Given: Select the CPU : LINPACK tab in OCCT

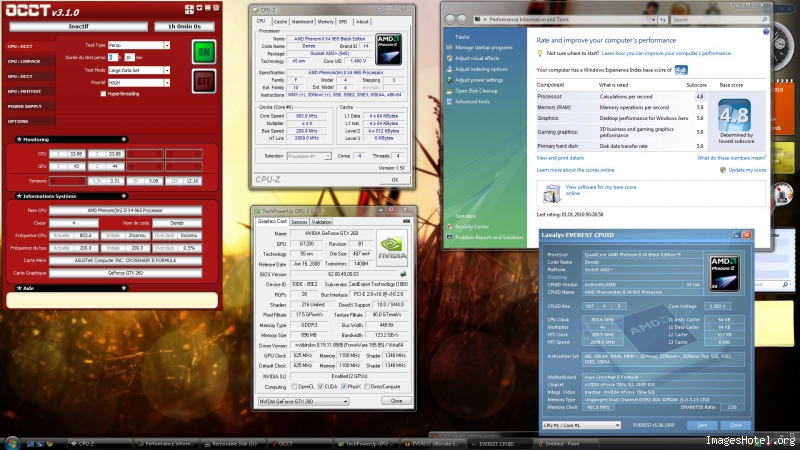Looking at the screenshot, I should pyautogui.click(x=30, y=61).
